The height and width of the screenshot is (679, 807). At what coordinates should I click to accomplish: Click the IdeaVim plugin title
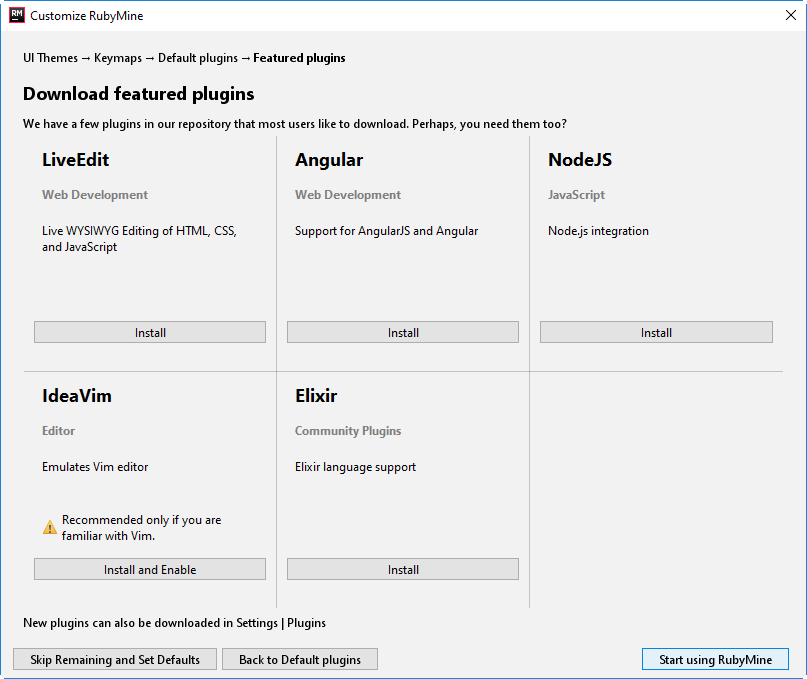[x=77, y=396]
